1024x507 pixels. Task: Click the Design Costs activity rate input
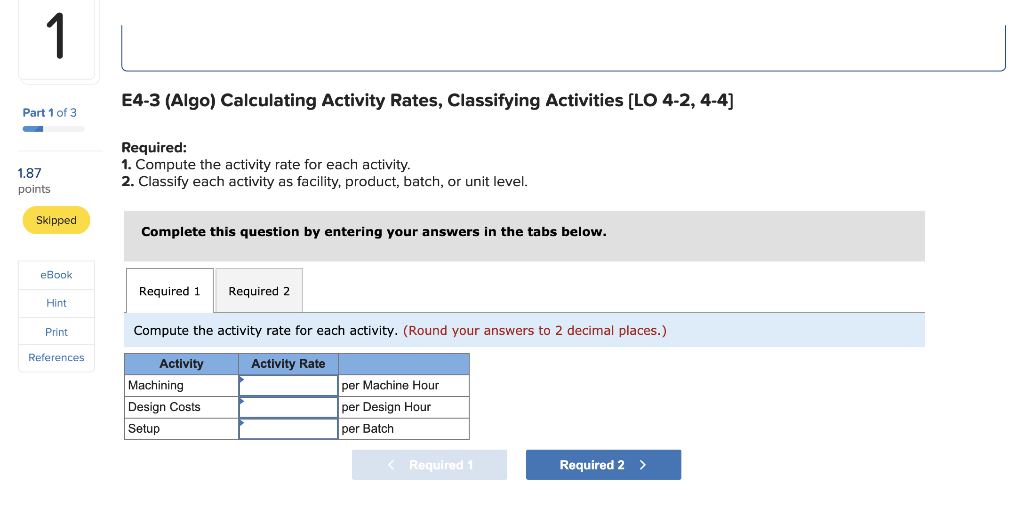[x=288, y=407]
